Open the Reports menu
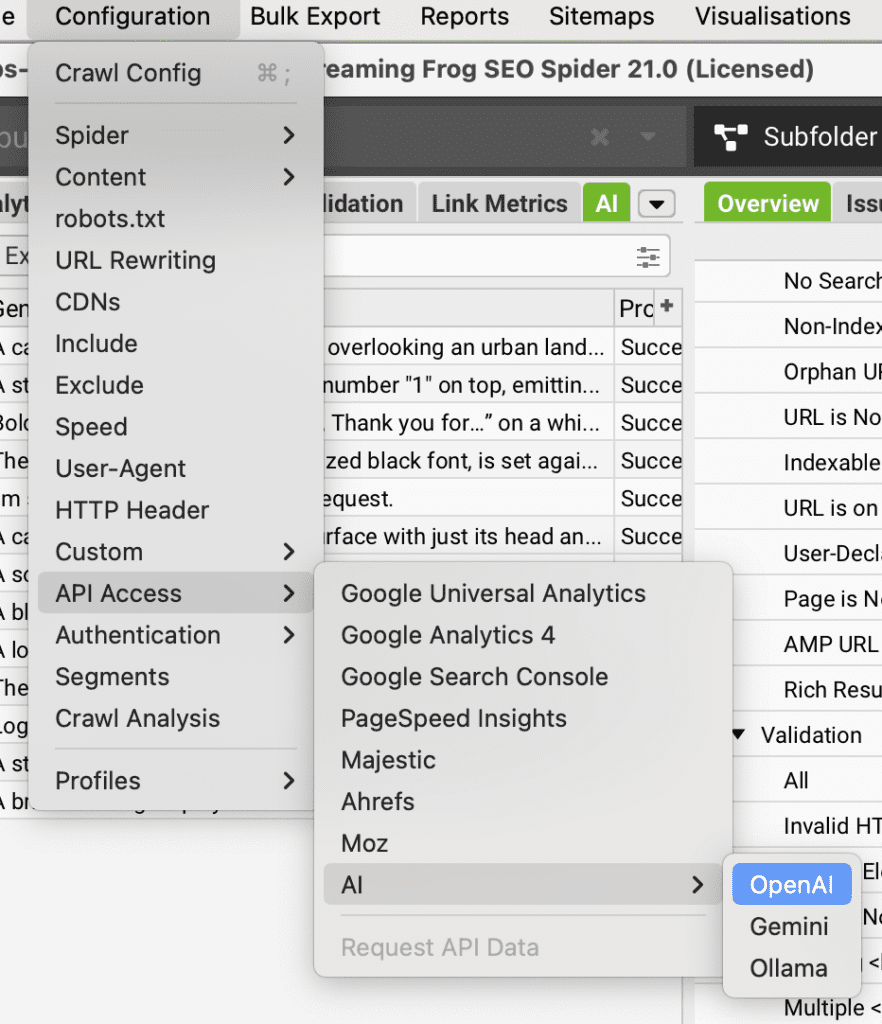This screenshot has width=882, height=1024. [x=464, y=16]
